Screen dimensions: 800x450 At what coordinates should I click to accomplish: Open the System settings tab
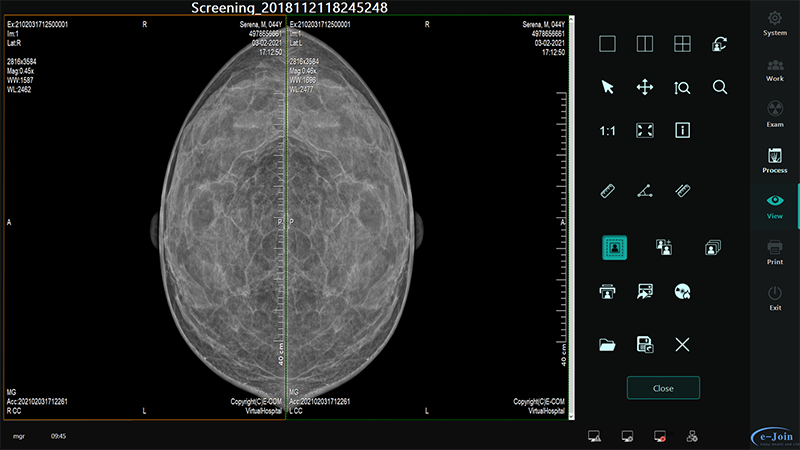coord(774,23)
